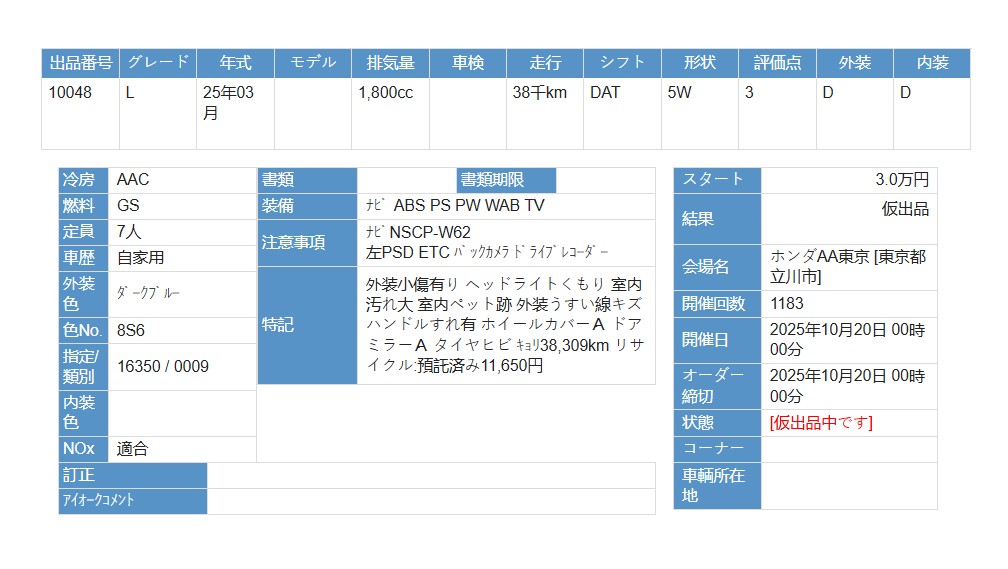This screenshot has height=569, width=1008.
Task: Click the empty 訂正 correction field
Action: (430, 475)
